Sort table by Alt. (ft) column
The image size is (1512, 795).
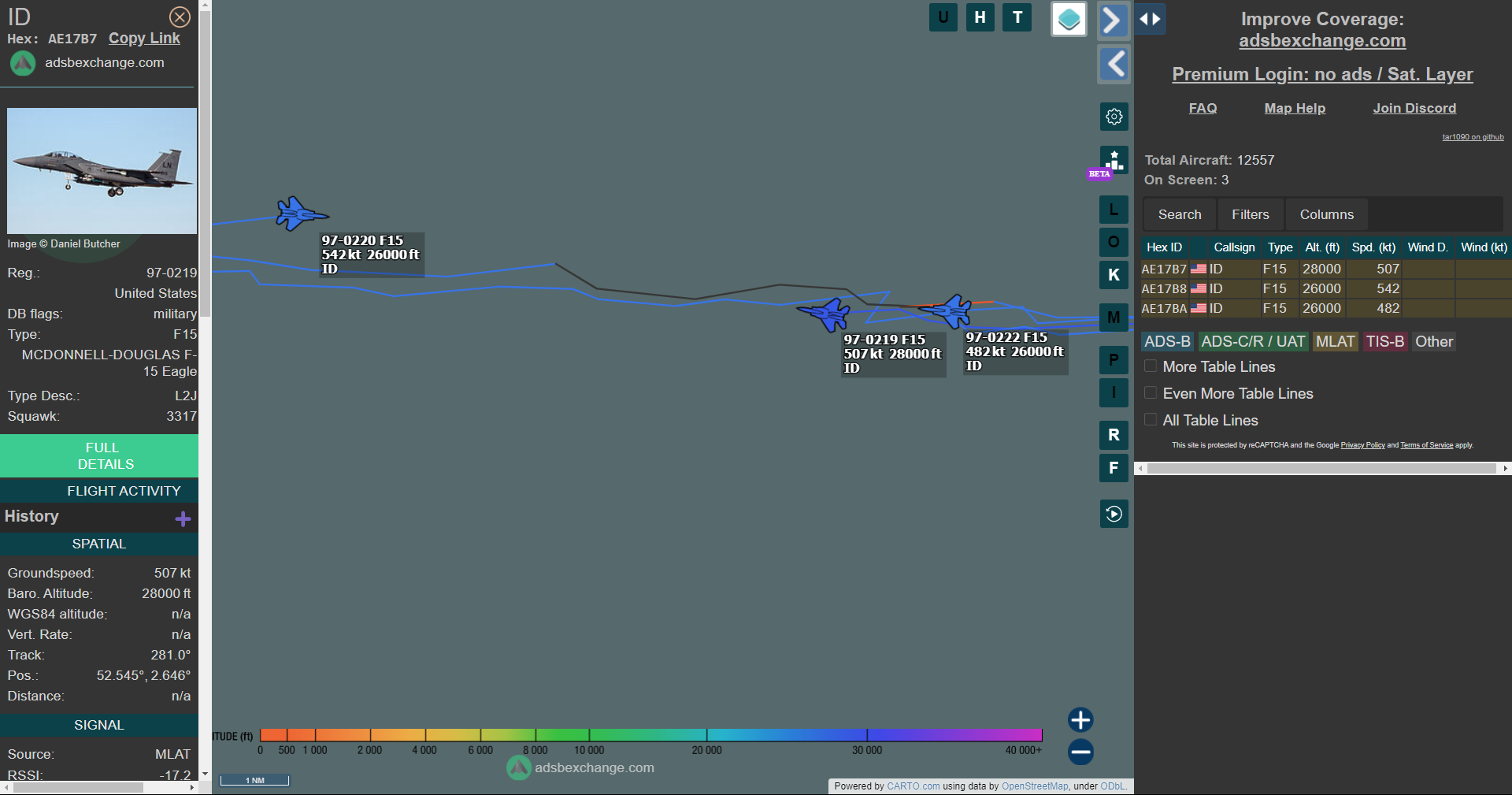tap(1322, 247)
